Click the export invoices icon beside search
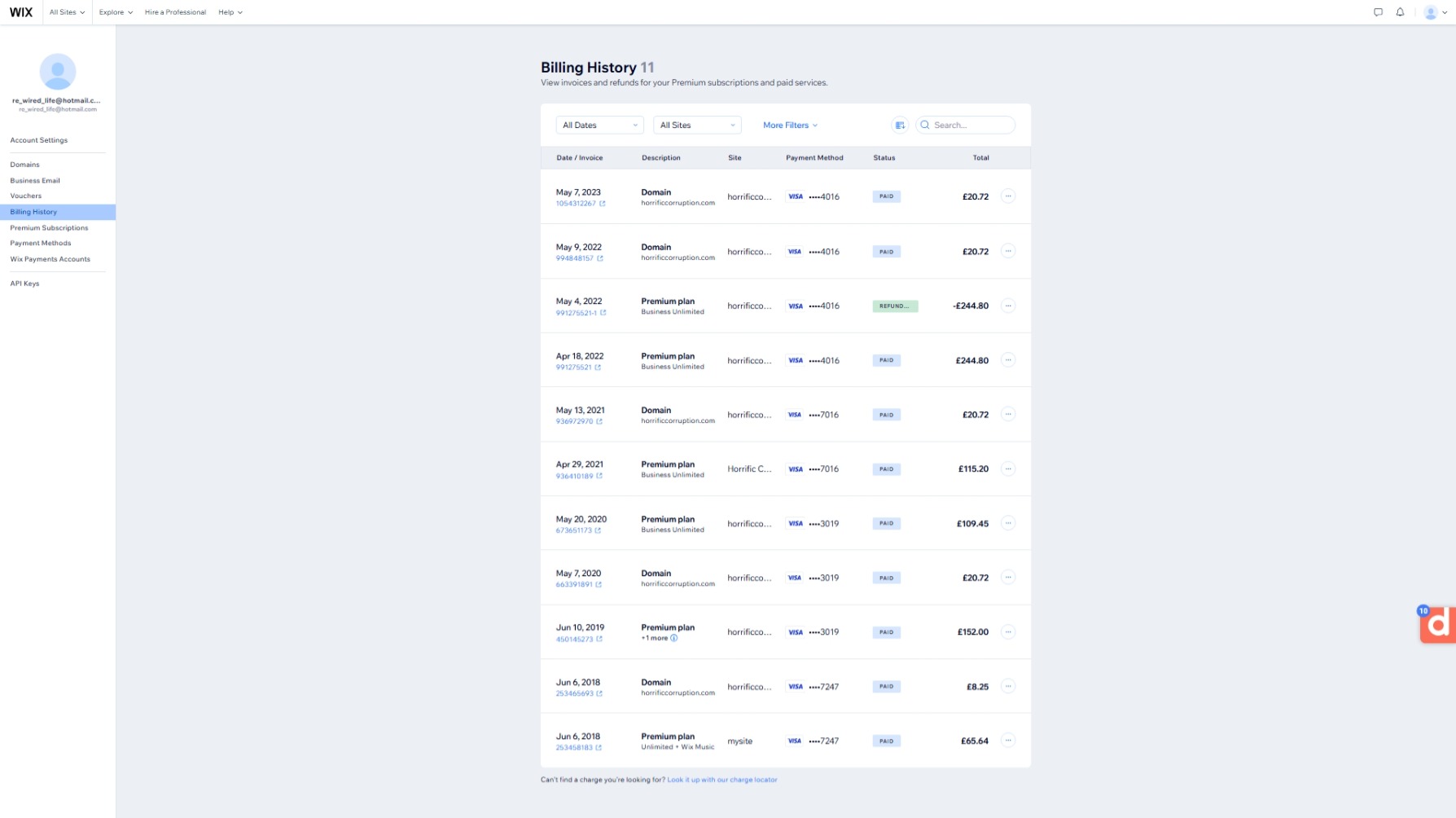Viewport: 1456px width, 818px height. point(900,125)
